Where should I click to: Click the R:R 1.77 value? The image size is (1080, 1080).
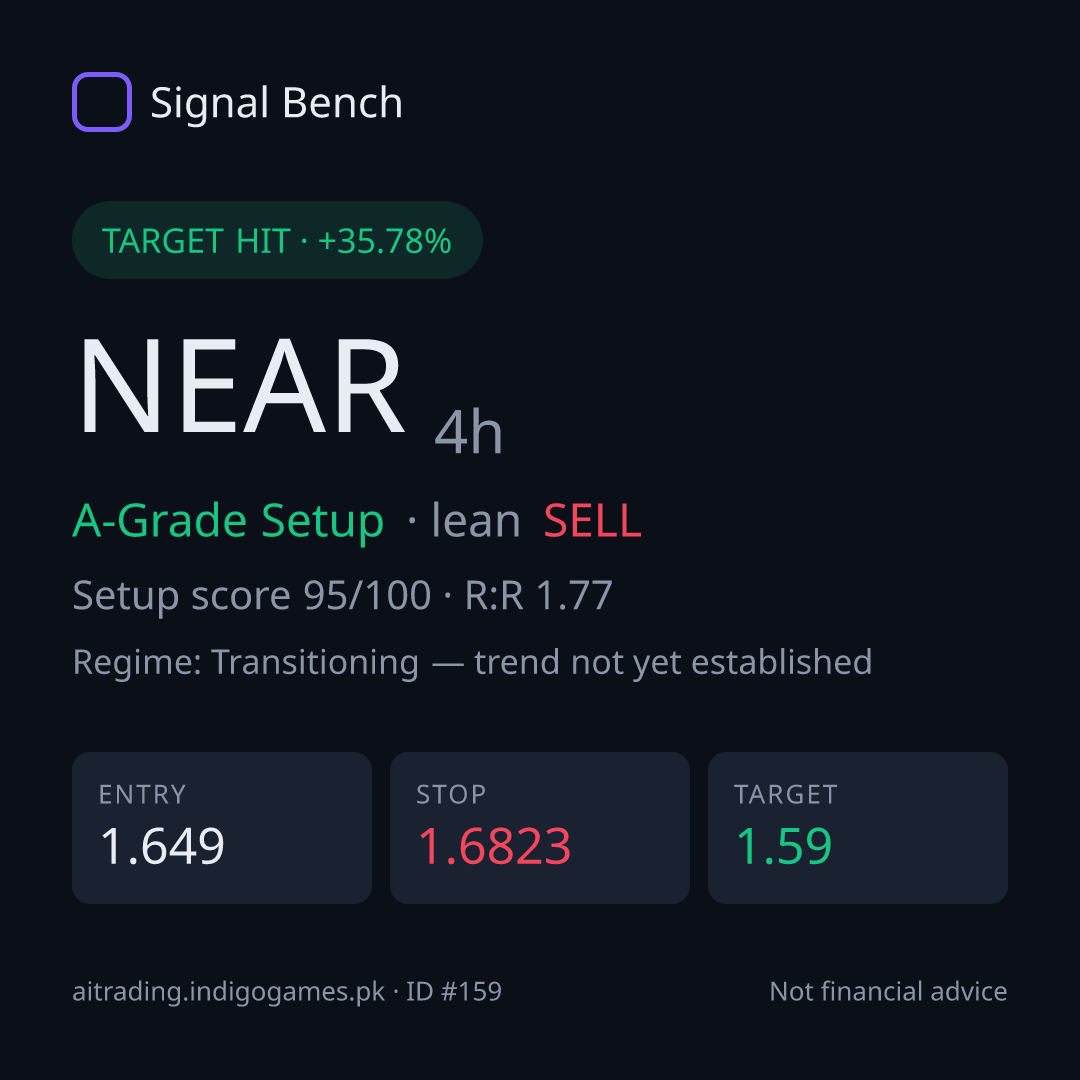pyautogui.click(x=539, y=595)
